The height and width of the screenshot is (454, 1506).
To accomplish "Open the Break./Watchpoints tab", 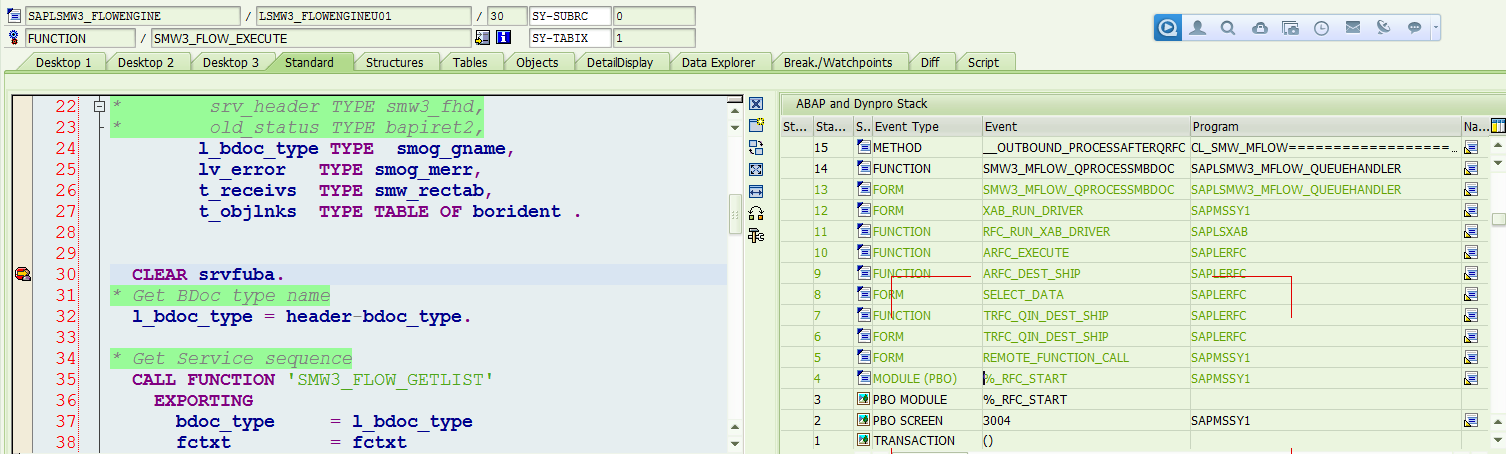I will pyautogui.click(x=838, y=62).
